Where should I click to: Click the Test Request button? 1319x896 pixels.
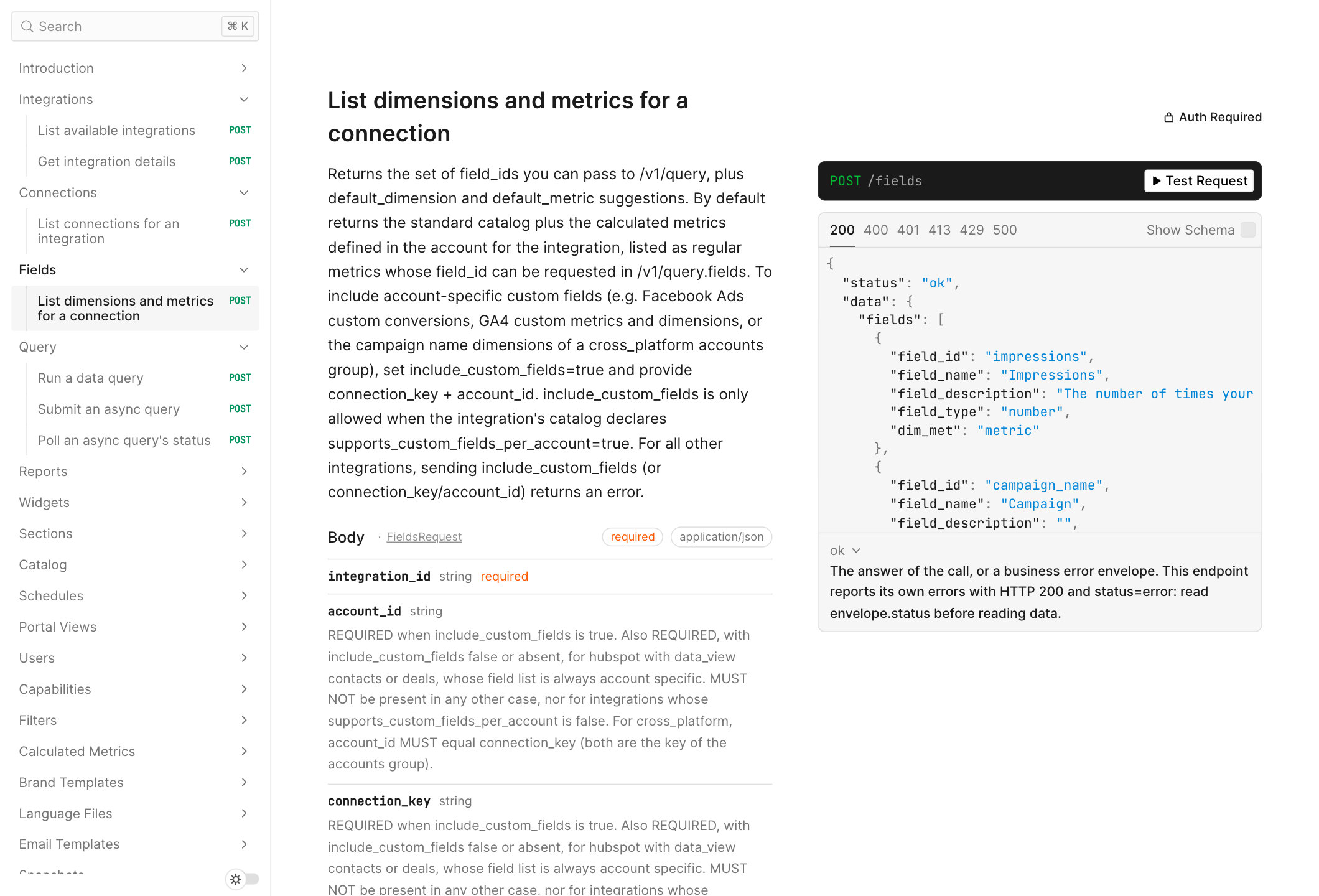[x=1199, y=181]
